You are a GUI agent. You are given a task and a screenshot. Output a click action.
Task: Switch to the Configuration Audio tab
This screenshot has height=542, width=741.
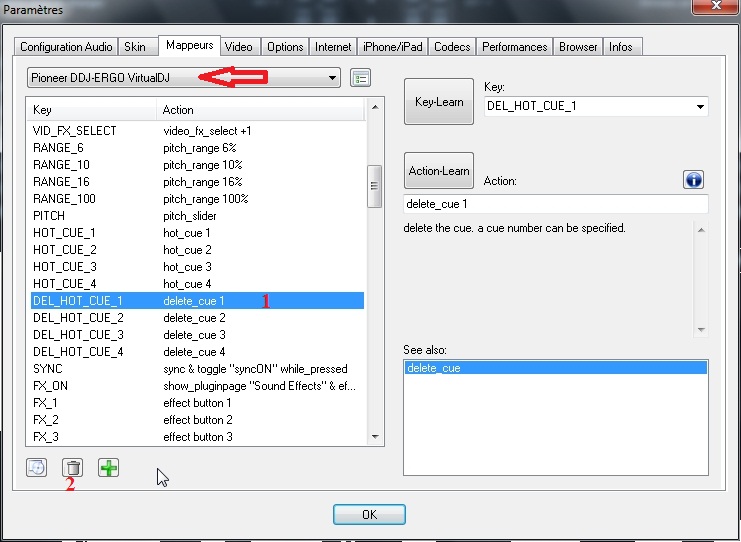coord(66,47)
